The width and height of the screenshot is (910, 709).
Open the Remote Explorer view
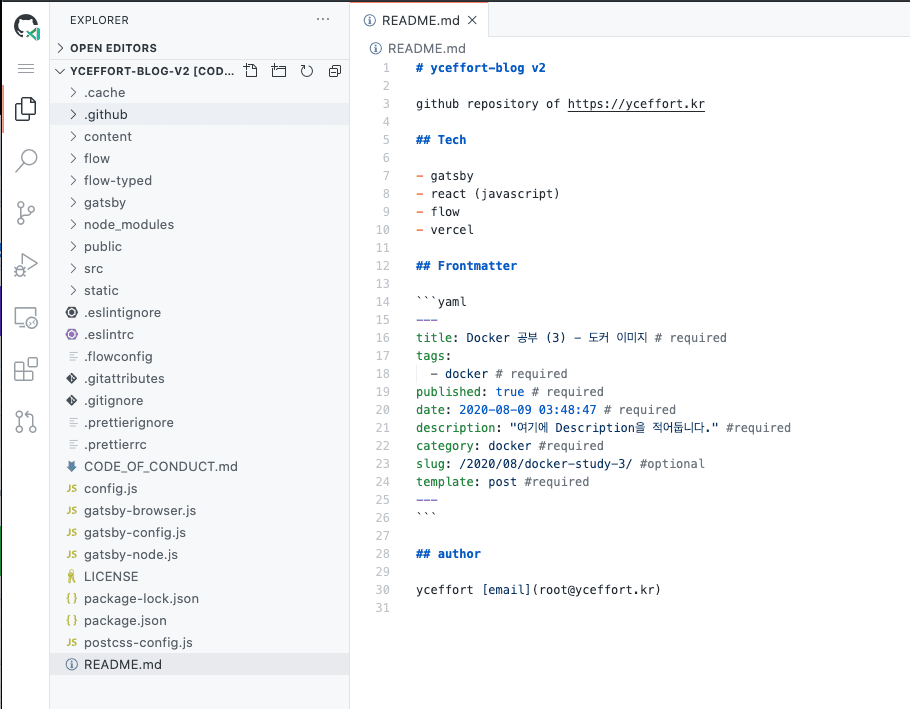26,318
